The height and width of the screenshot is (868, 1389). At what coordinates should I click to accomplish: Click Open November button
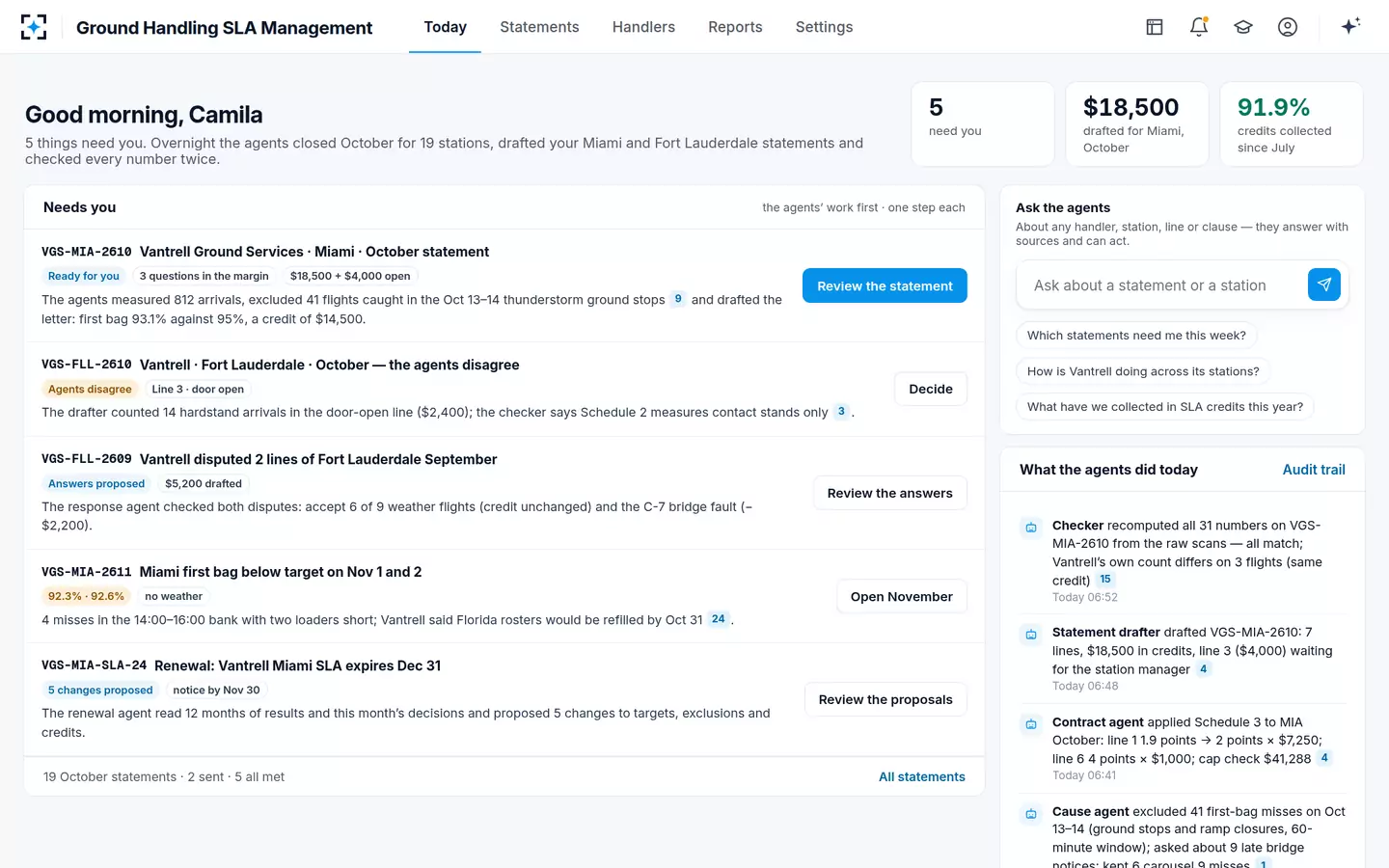click(x=902, y=597)
